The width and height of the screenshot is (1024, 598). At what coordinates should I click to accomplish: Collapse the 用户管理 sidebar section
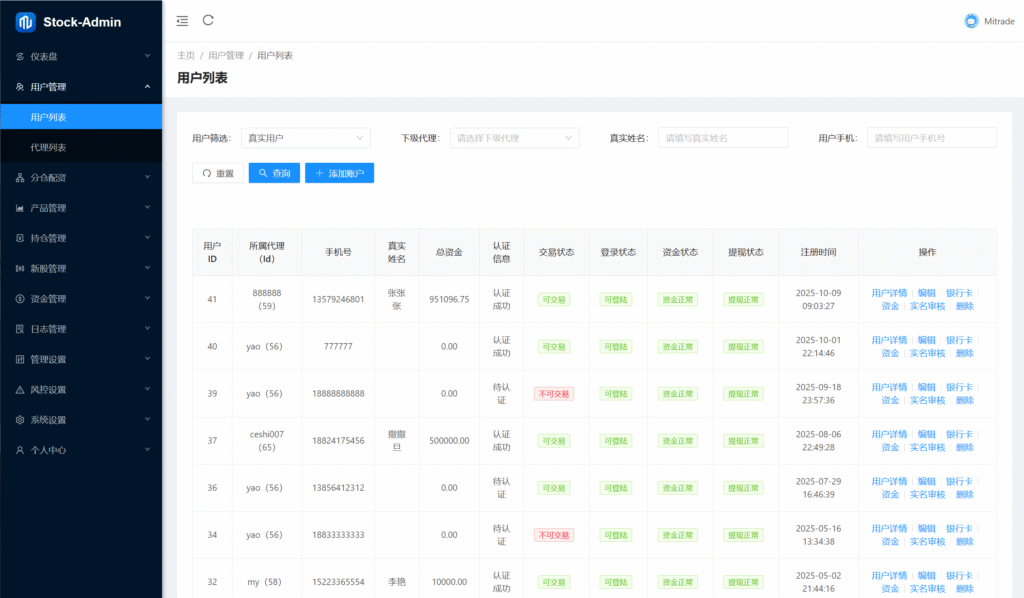point(80,87)
